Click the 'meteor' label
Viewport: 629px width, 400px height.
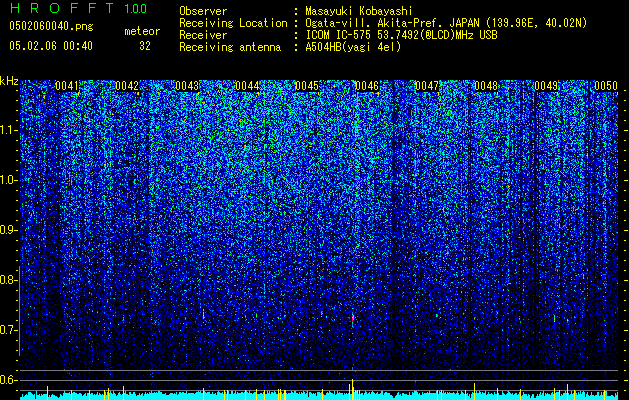pyautogui.click(x=142, y=31)
